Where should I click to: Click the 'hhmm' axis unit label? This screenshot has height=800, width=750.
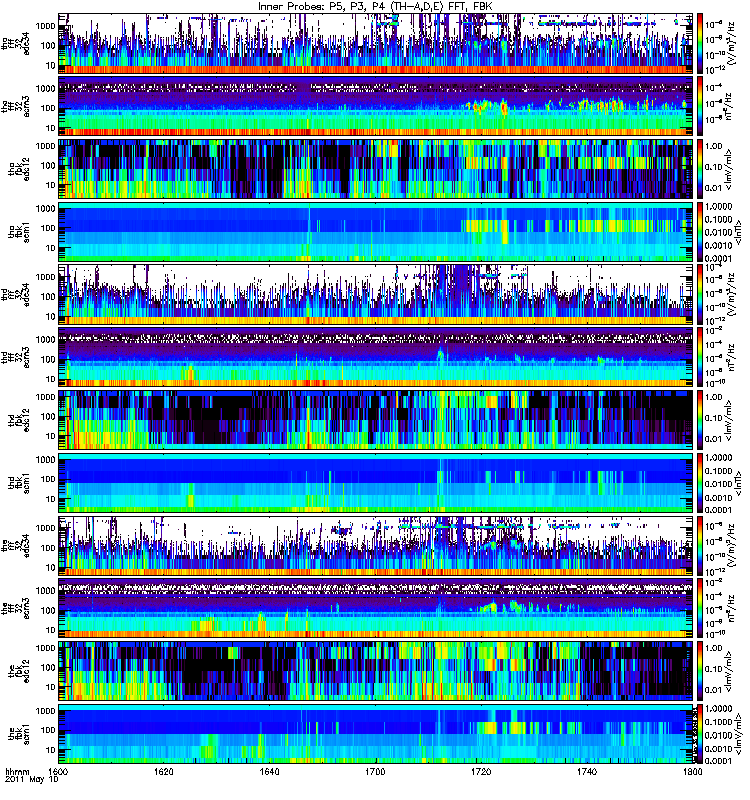point(17,772)
